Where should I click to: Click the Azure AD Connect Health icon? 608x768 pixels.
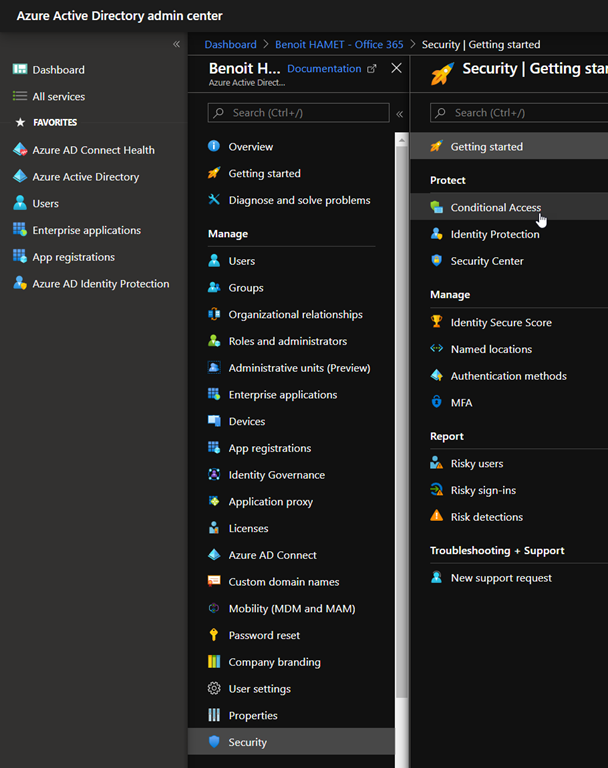[x=19, y=150]
